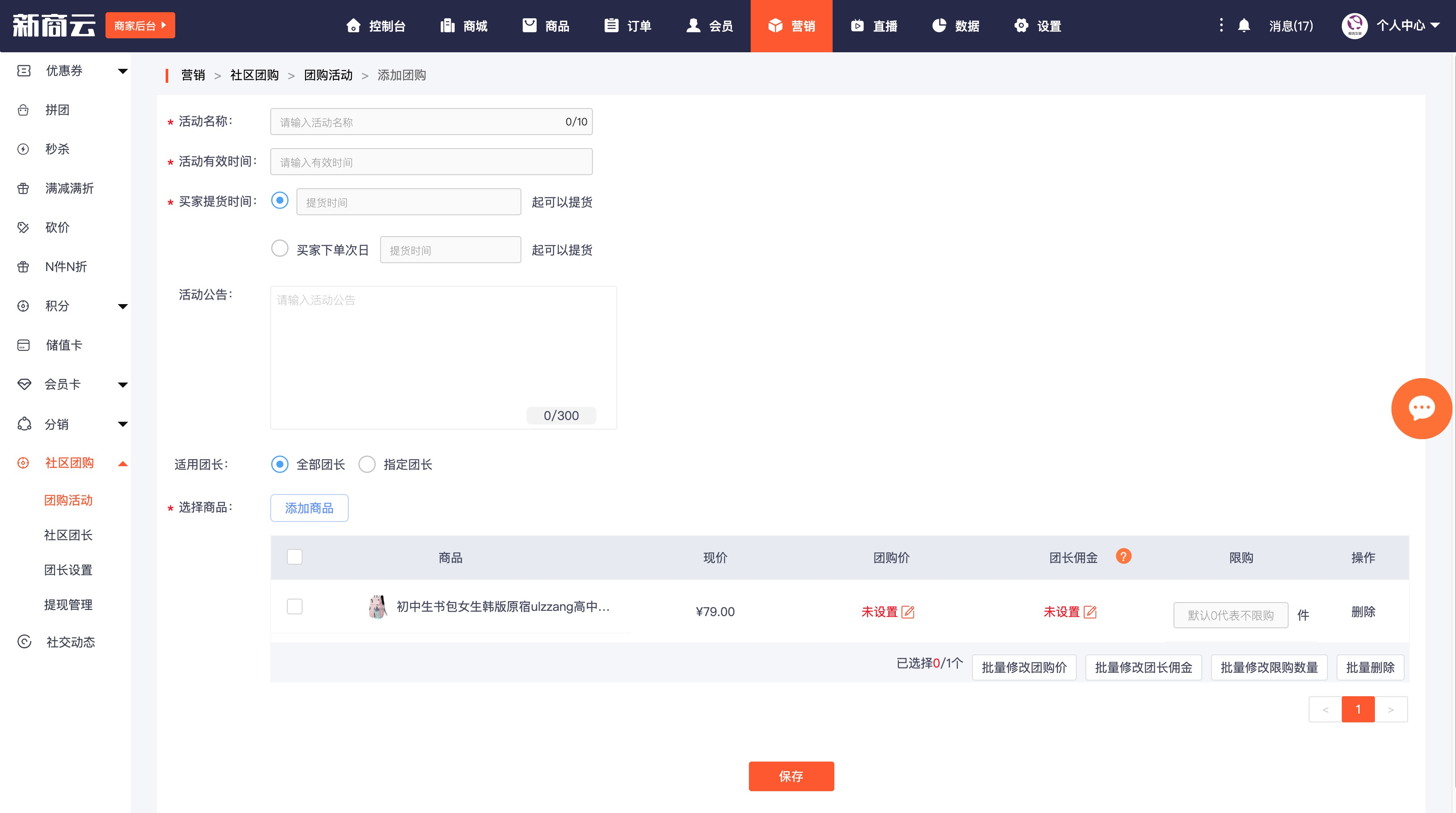Select the 指定团长 radio option

367,464
